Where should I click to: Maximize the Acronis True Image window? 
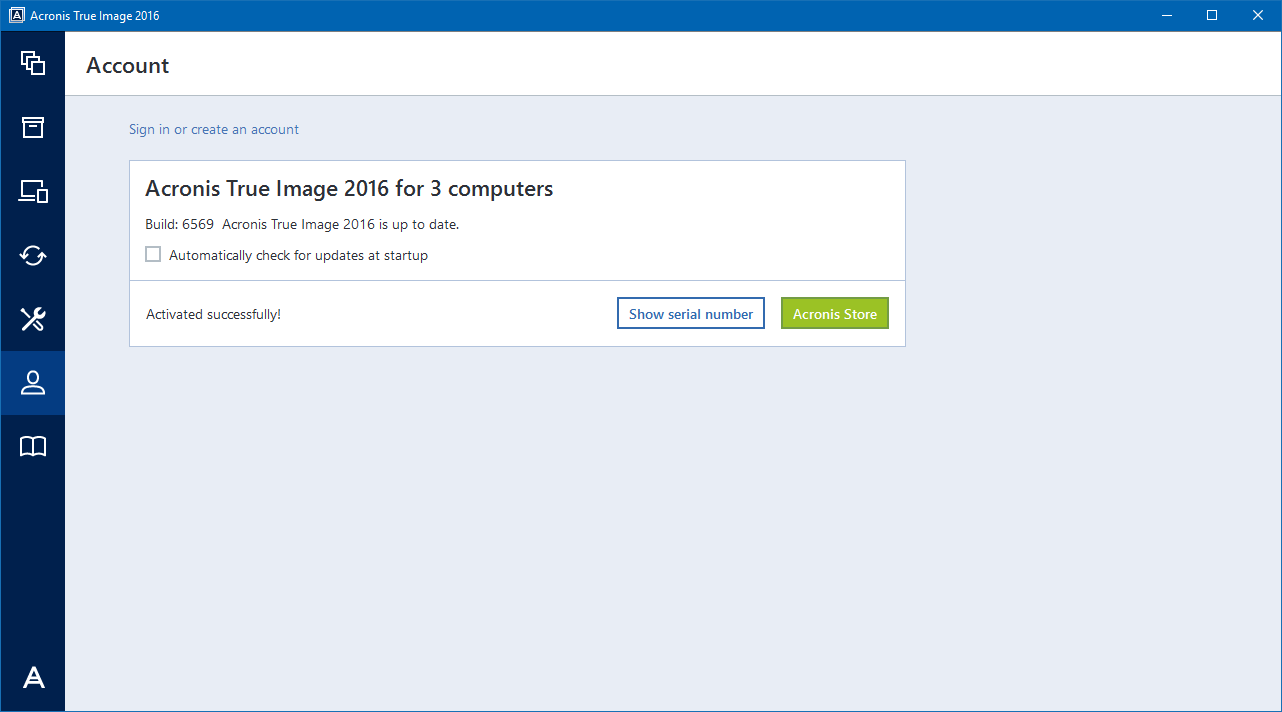[1212, 16]
